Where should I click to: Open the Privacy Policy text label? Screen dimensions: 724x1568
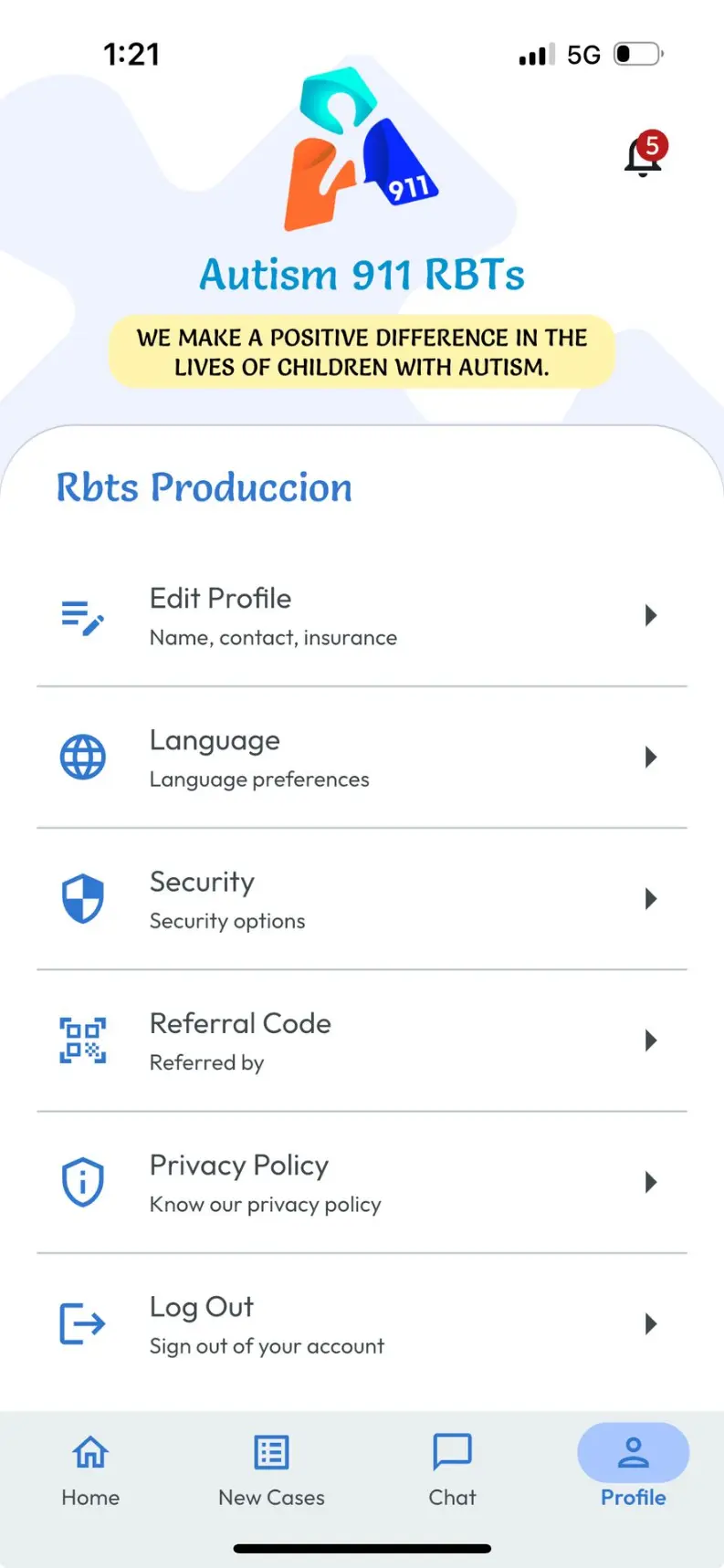[239, 1166]
